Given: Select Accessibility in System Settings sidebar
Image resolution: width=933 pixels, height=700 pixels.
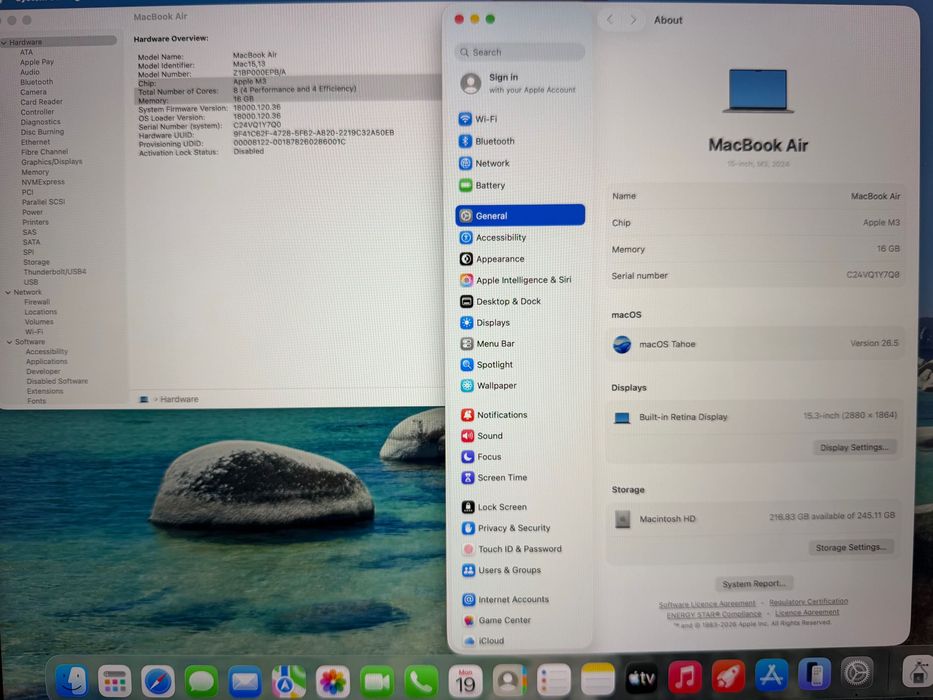Looking at the screenshot, I should tap(521, 238).
